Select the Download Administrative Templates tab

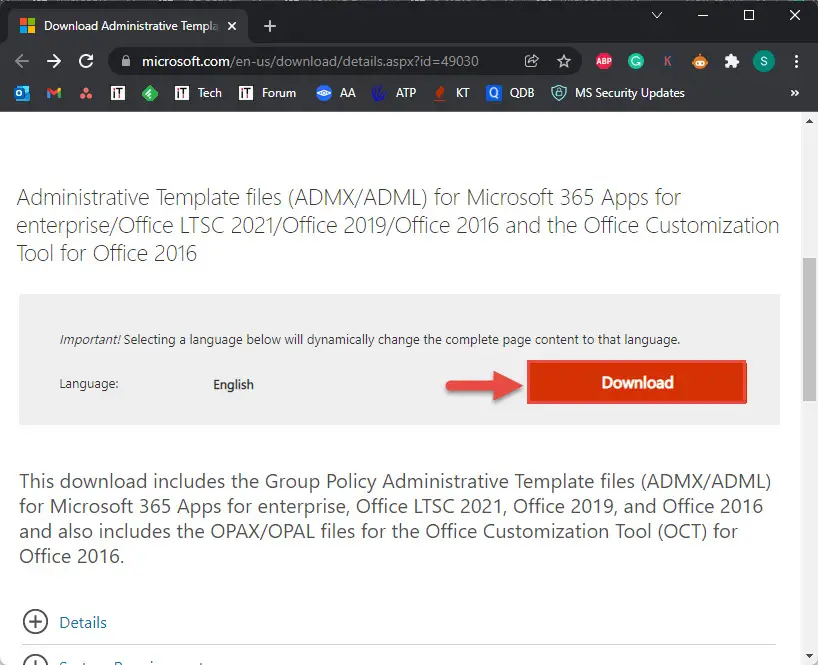[x=128, y=26]
